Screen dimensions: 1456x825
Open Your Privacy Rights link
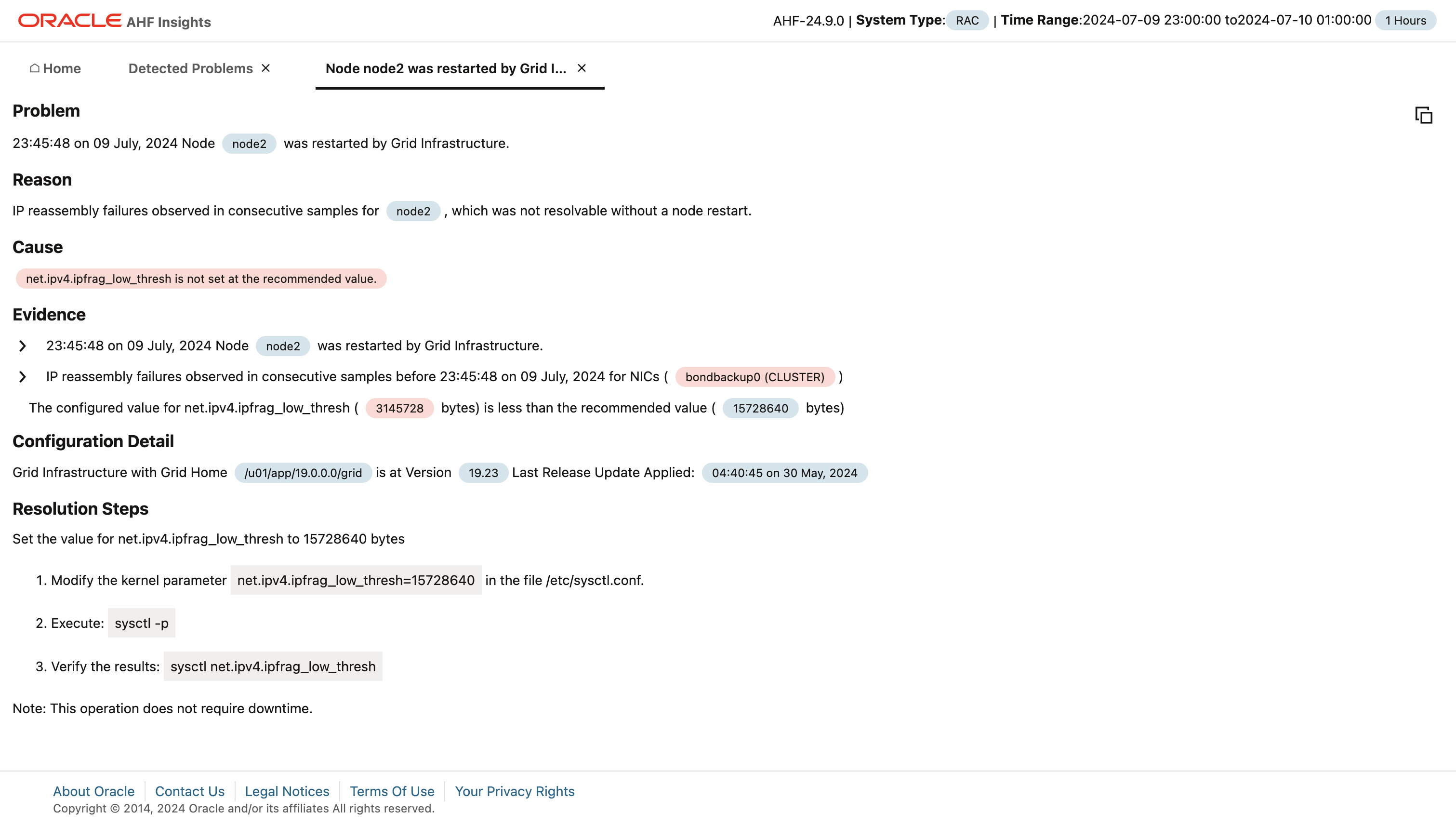(x=515, y=791)
